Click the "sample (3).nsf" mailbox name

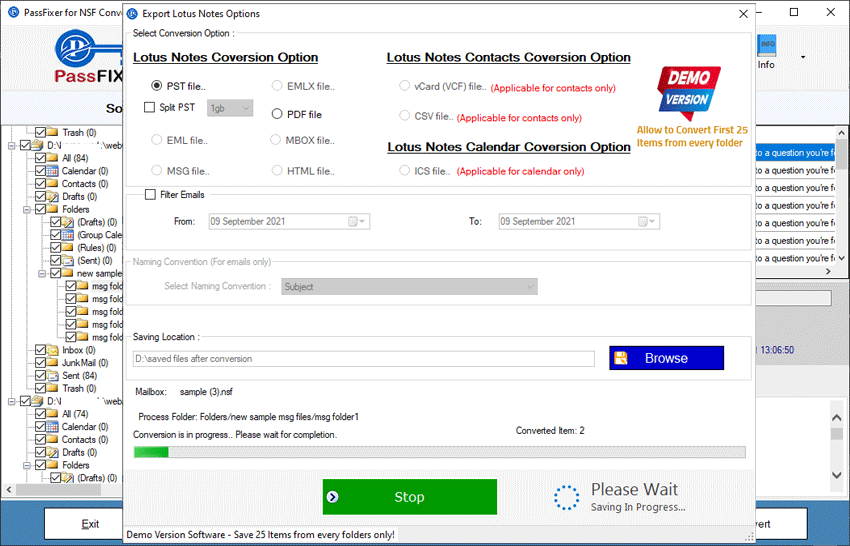pos(206,391)
